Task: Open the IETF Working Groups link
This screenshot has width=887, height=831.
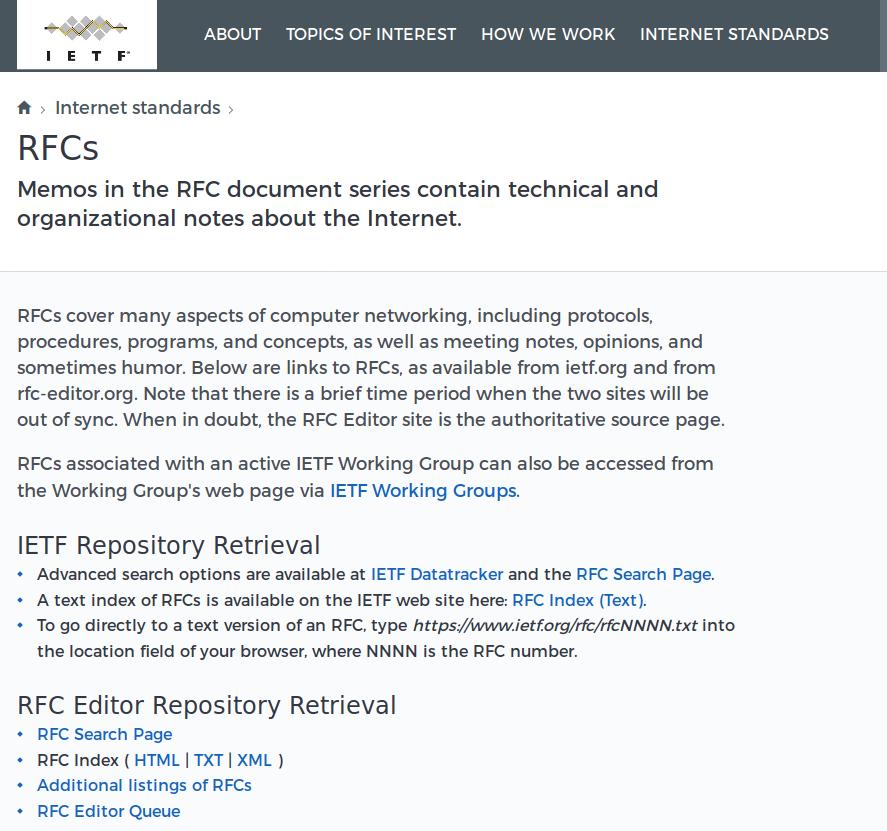Action: (423, 490)
